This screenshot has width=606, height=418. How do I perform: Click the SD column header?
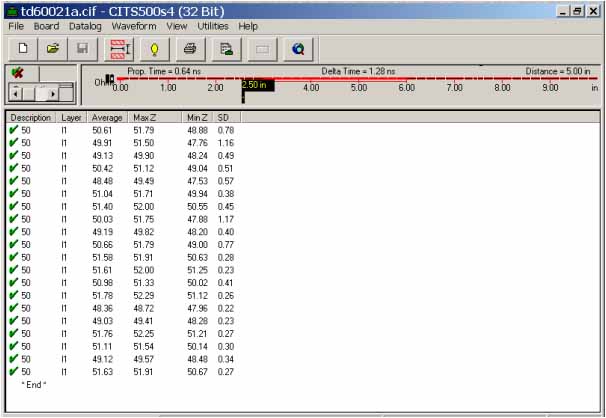click(223, 118)
